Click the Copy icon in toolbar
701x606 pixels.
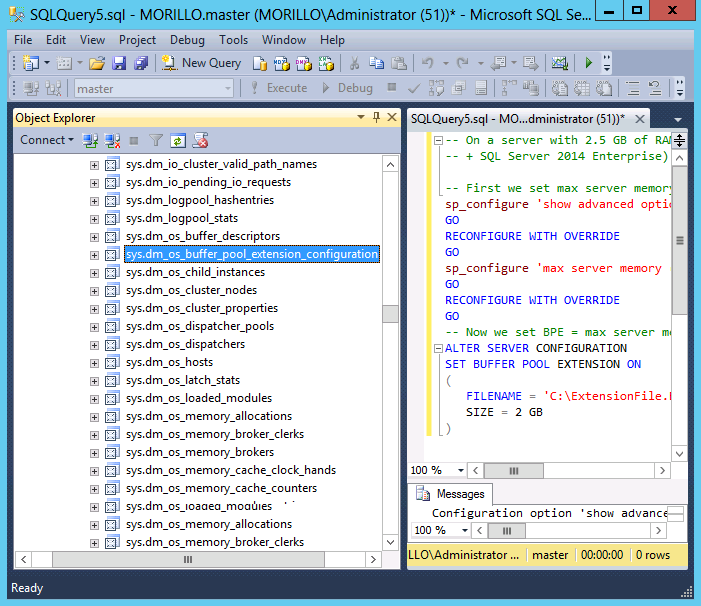[x=376, y=63]
